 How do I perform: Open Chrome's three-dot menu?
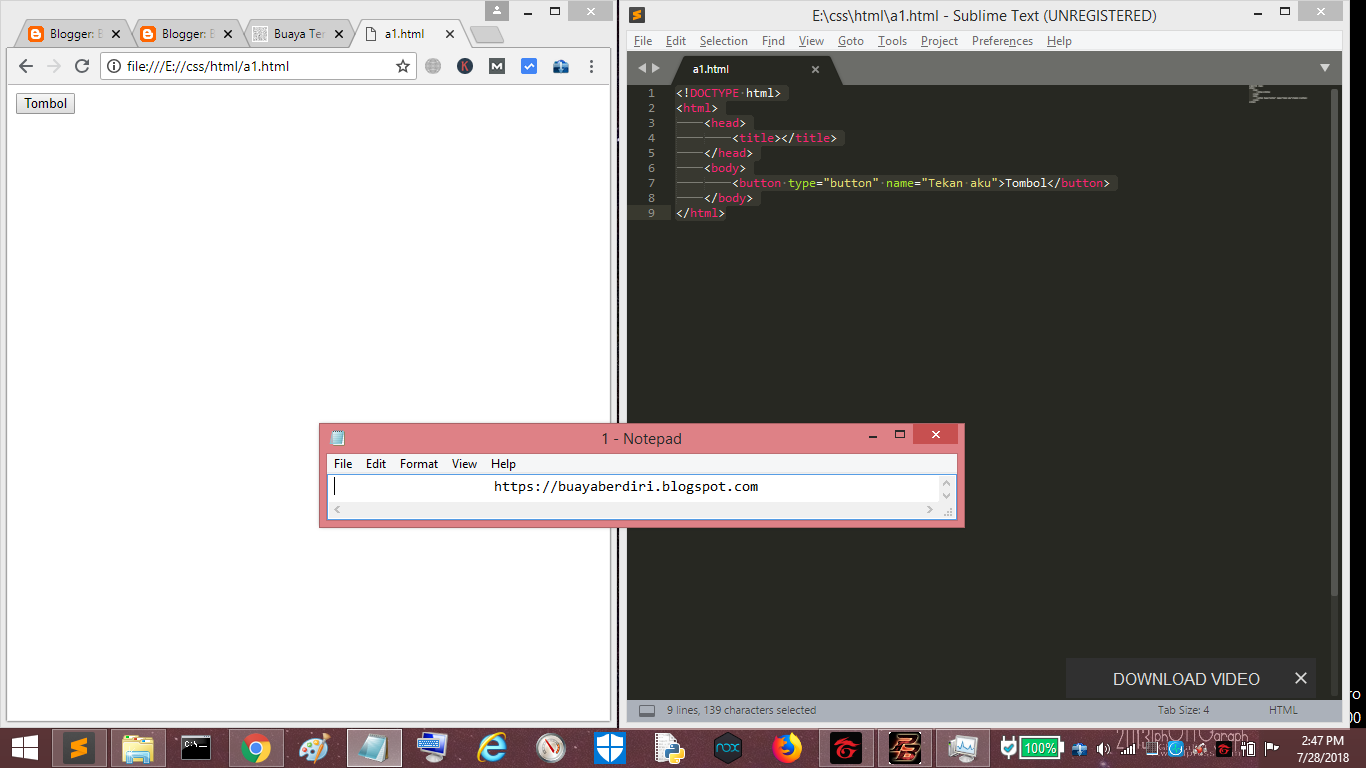point(592,66)
